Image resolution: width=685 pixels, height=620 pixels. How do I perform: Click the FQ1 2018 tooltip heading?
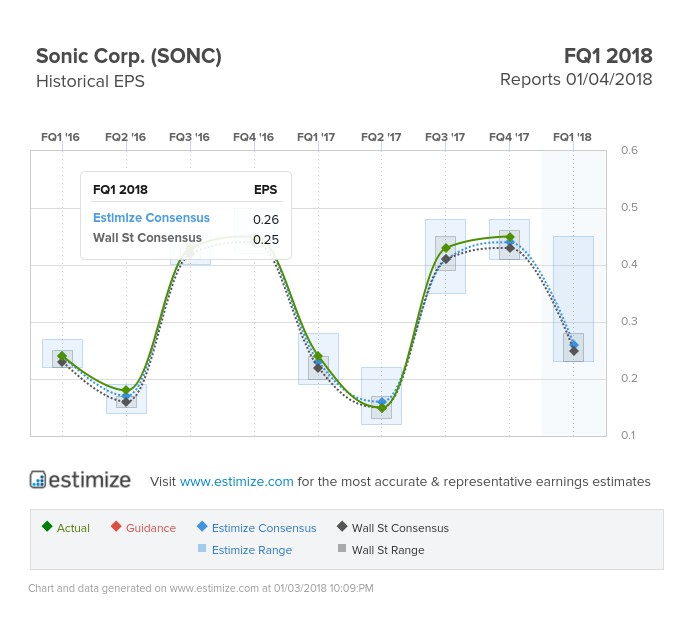click(x=120, y=190)
